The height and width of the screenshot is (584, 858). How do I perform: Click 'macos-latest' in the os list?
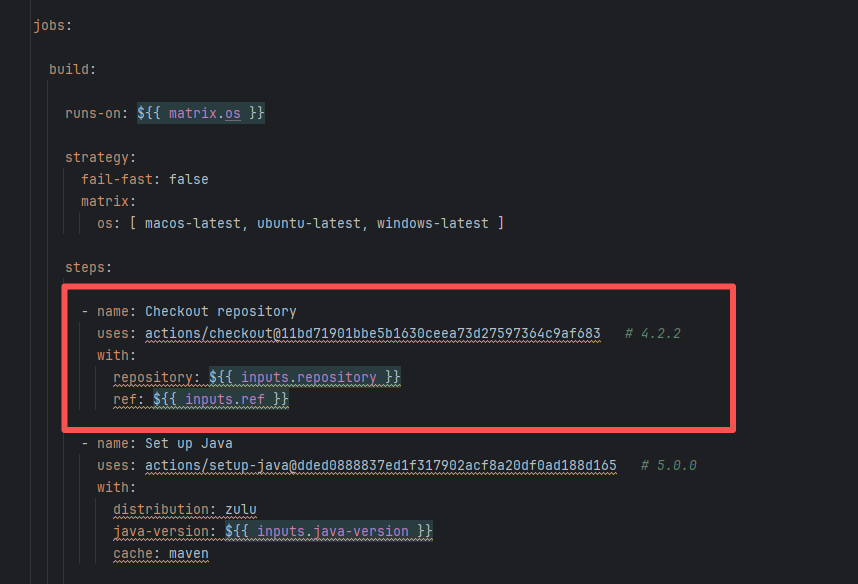(192, 223)
